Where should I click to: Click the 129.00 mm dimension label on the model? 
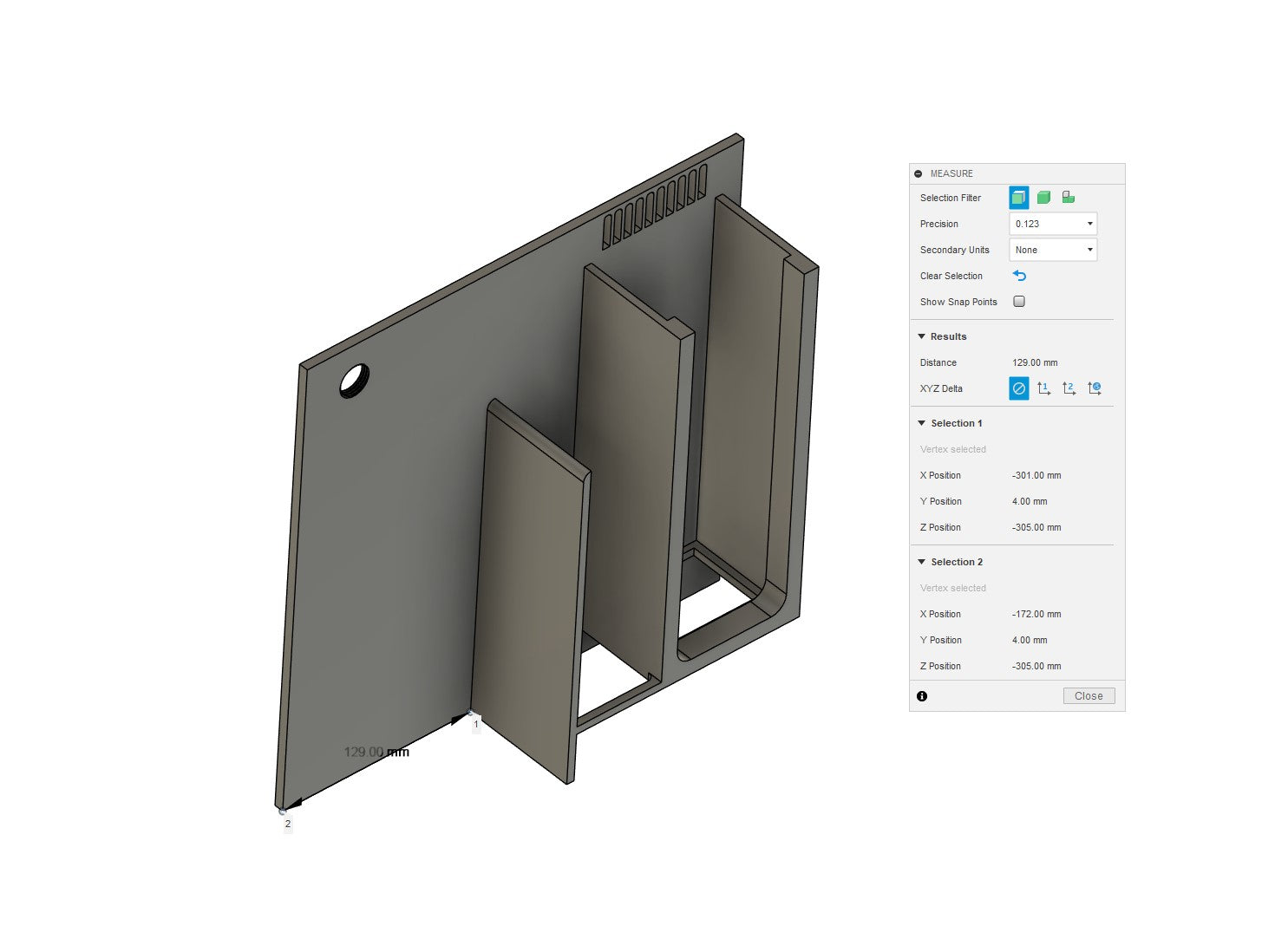pyautogui.click(x=376, y=752)
